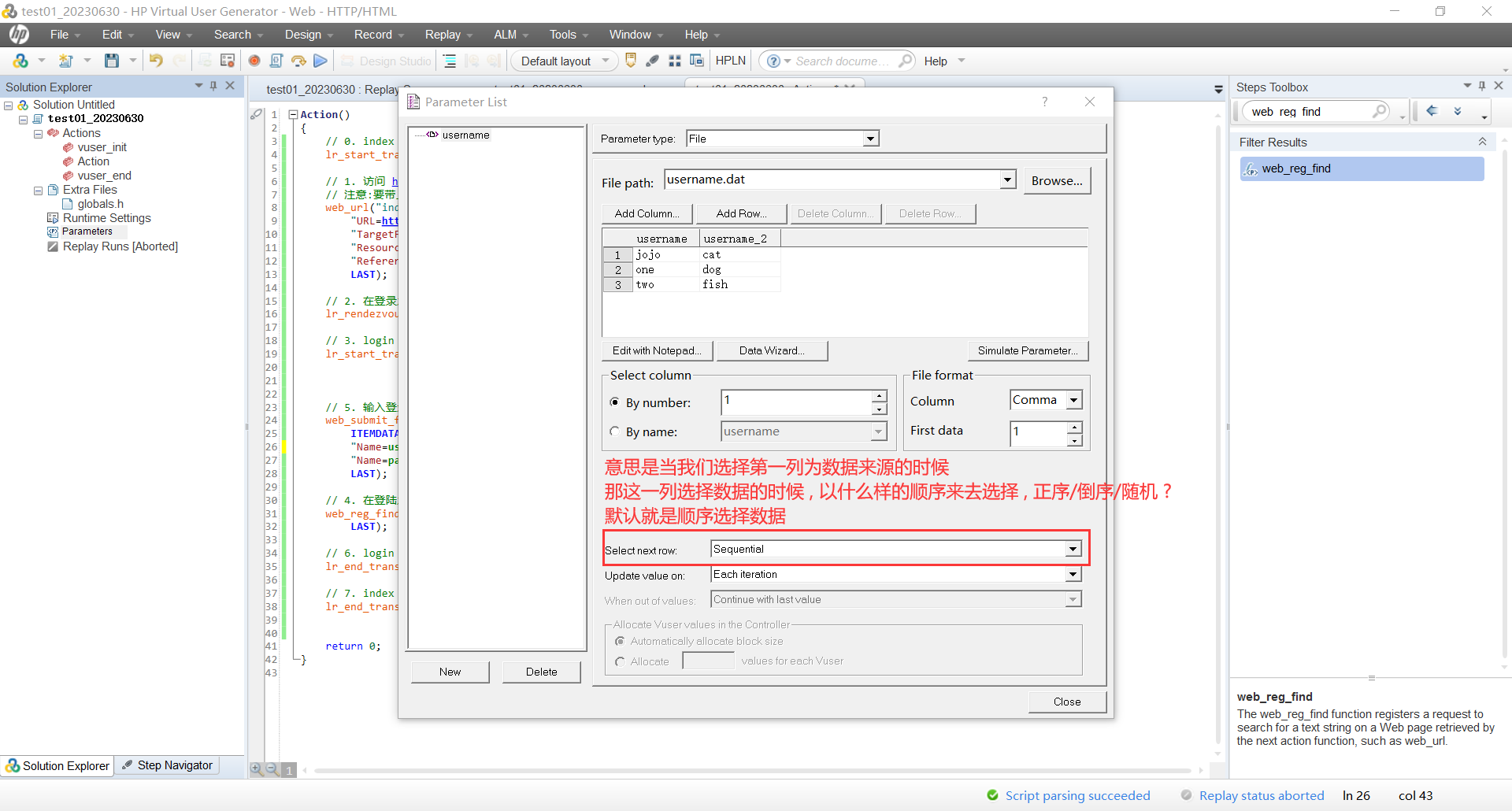This screenshot has width=1512, height=811.
Task: Click the search magnifier in documentation search
Action: point(906,61)
